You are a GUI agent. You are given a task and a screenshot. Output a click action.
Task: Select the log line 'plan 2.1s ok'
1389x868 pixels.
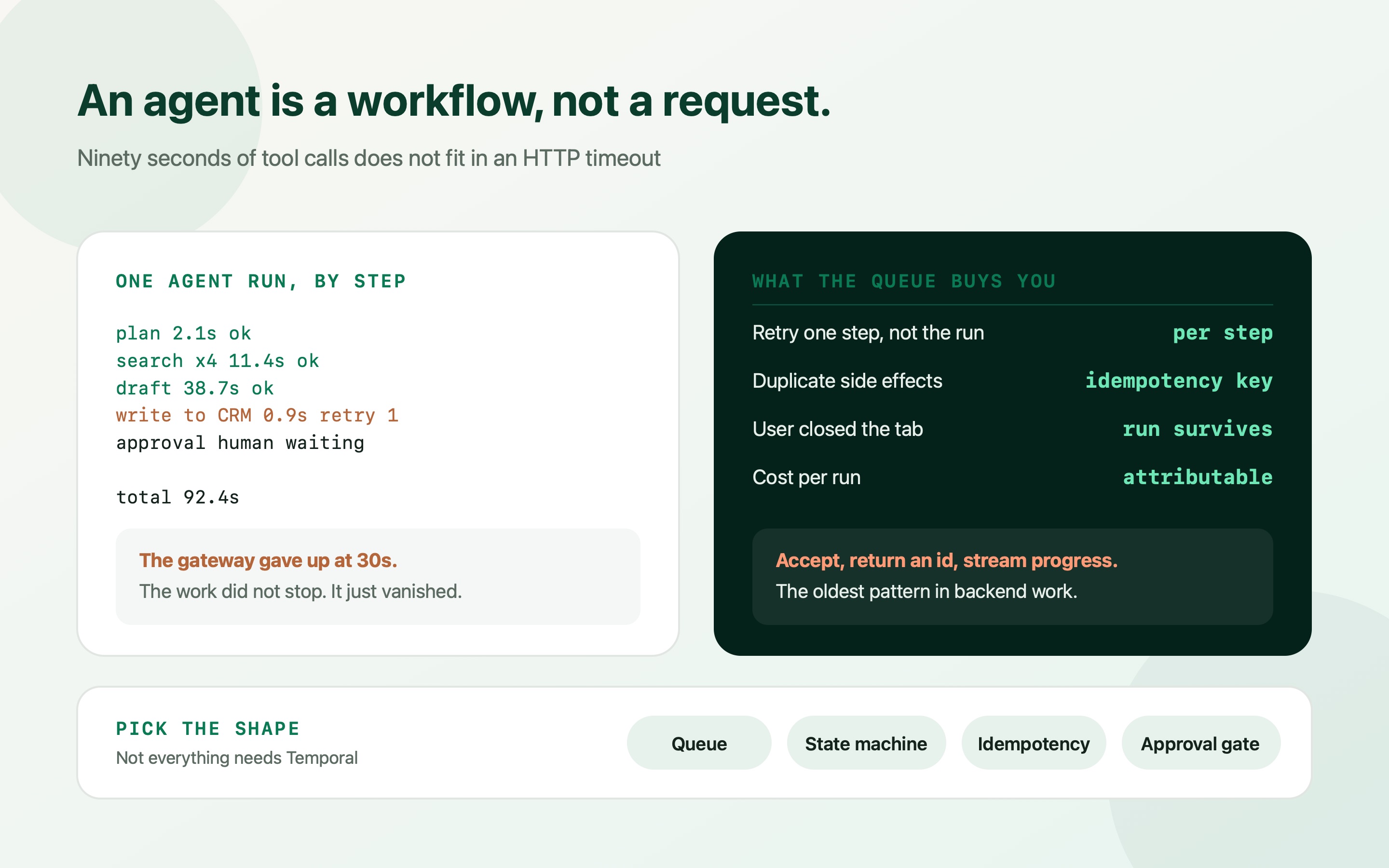pos(184,334)
